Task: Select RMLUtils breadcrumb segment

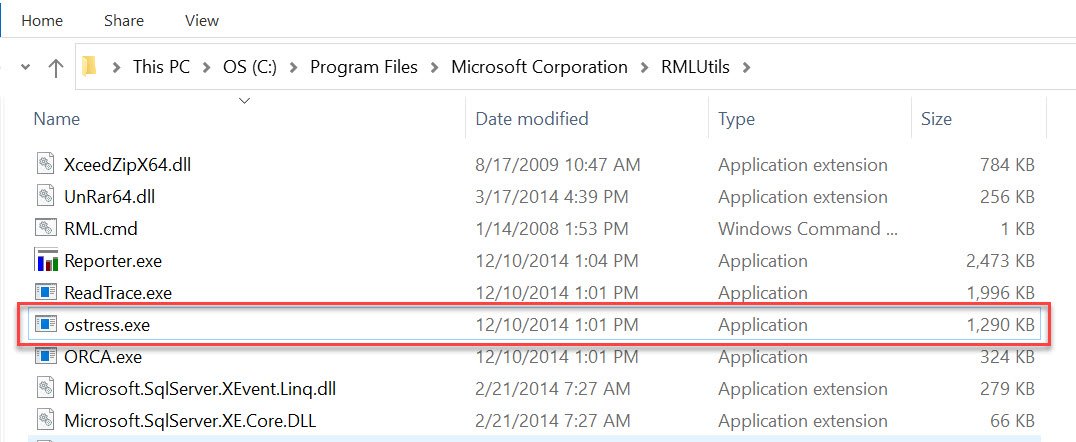Action: (x=695, y=67)
